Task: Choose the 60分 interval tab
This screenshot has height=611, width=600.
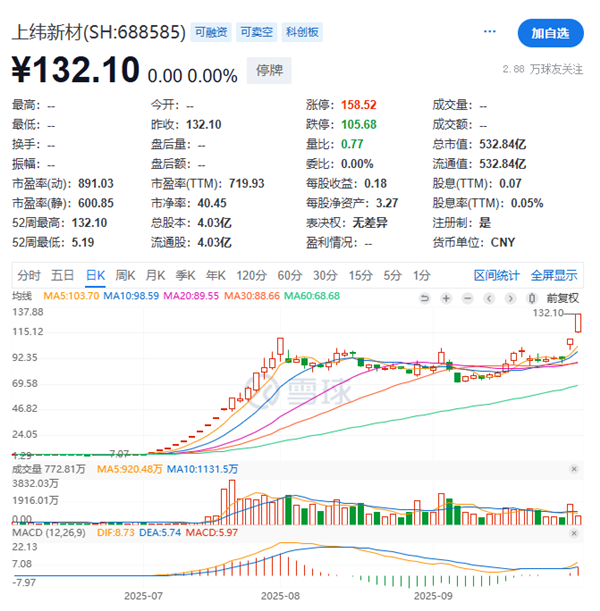Action: coord(289,275)
